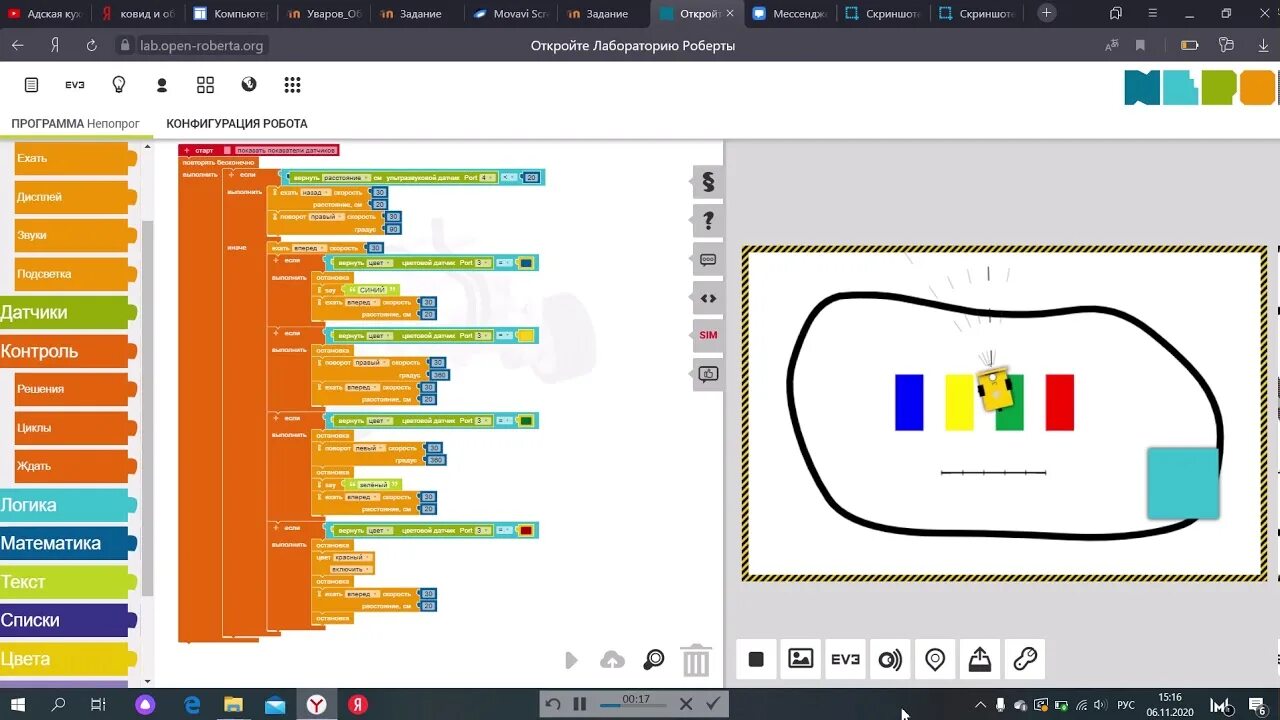1280x720 pixels.
Task: Click the red color swatch block
Action: point(526,531)
